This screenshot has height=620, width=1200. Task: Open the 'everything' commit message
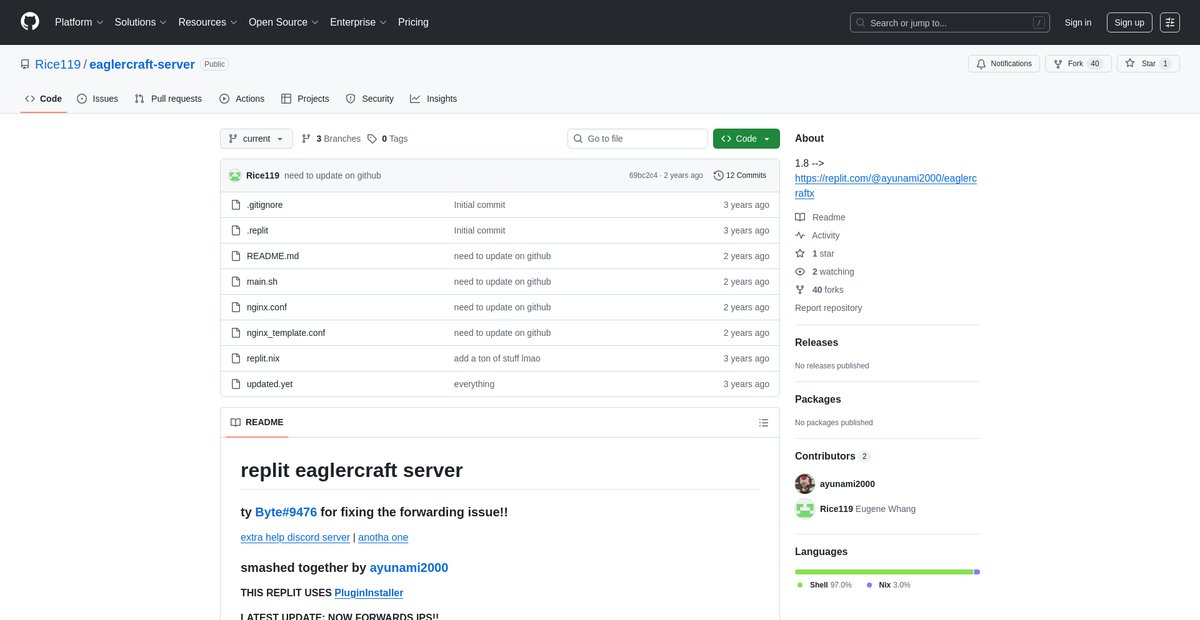(474, 384)
